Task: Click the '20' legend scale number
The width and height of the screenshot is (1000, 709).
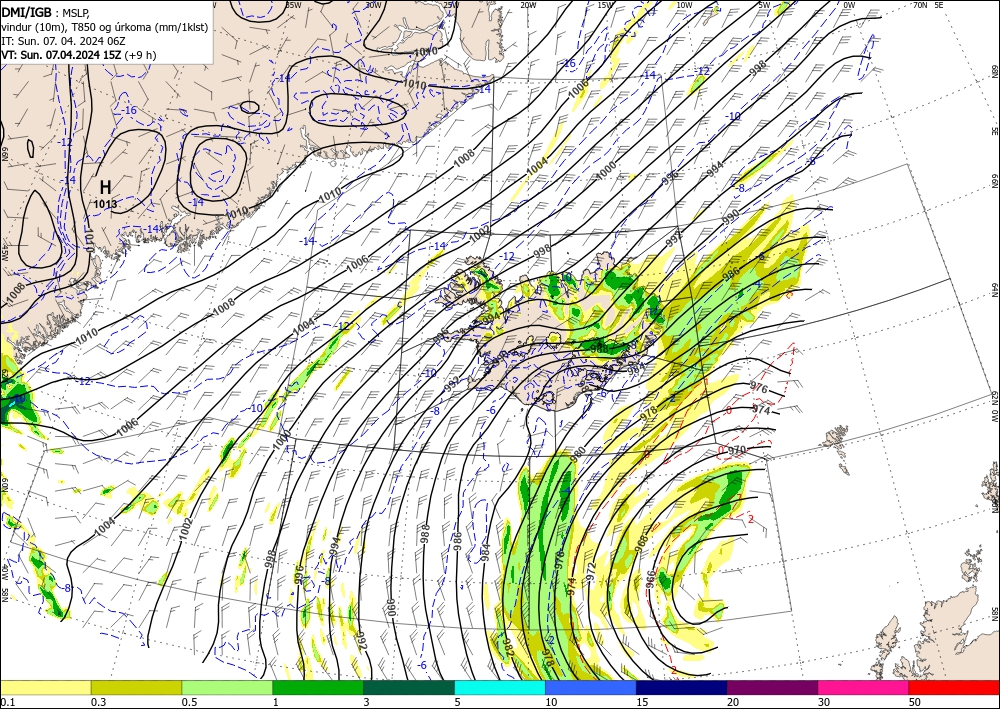Action: [x=733, y=702]
